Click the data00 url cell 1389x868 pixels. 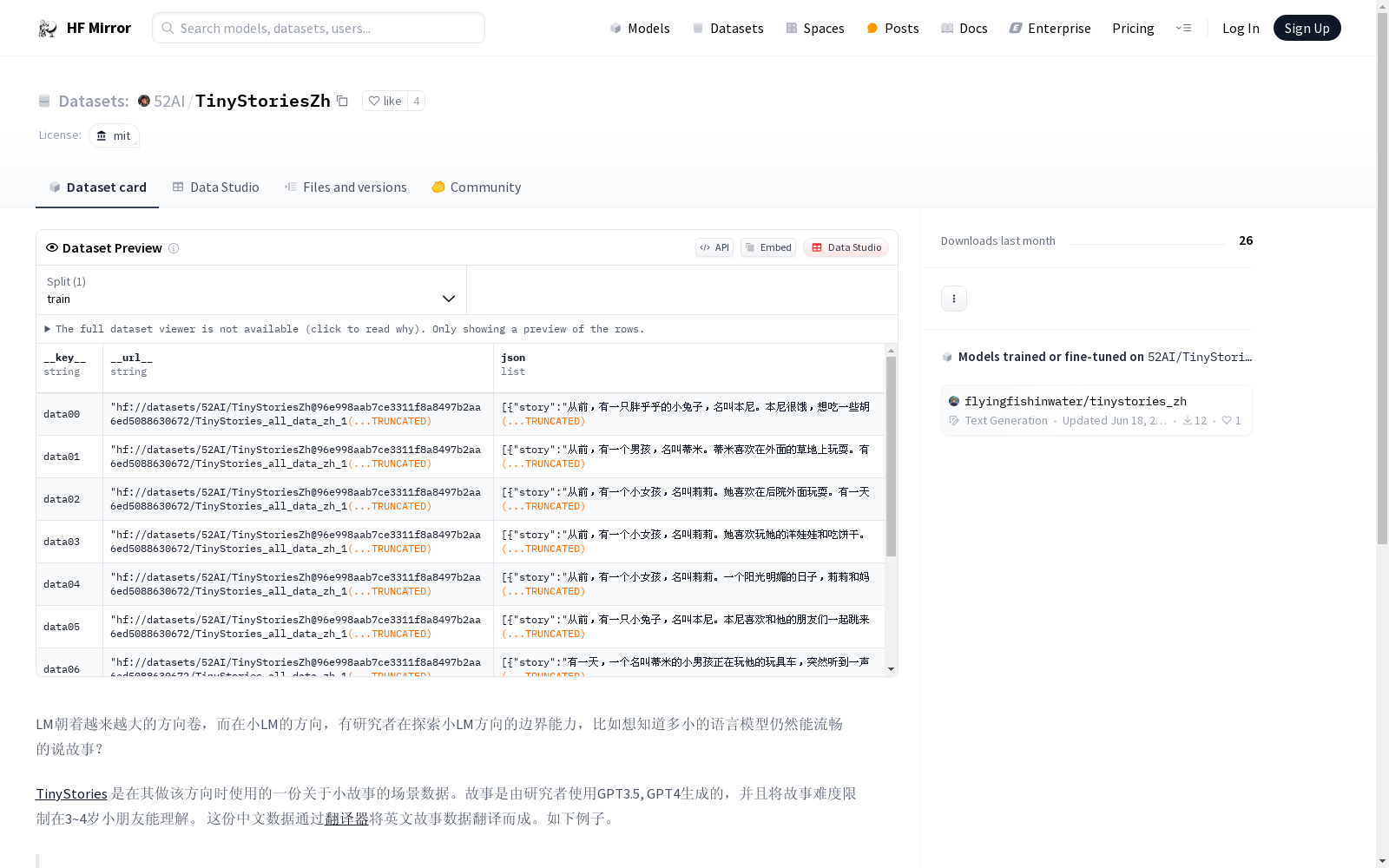pos(298,414)
